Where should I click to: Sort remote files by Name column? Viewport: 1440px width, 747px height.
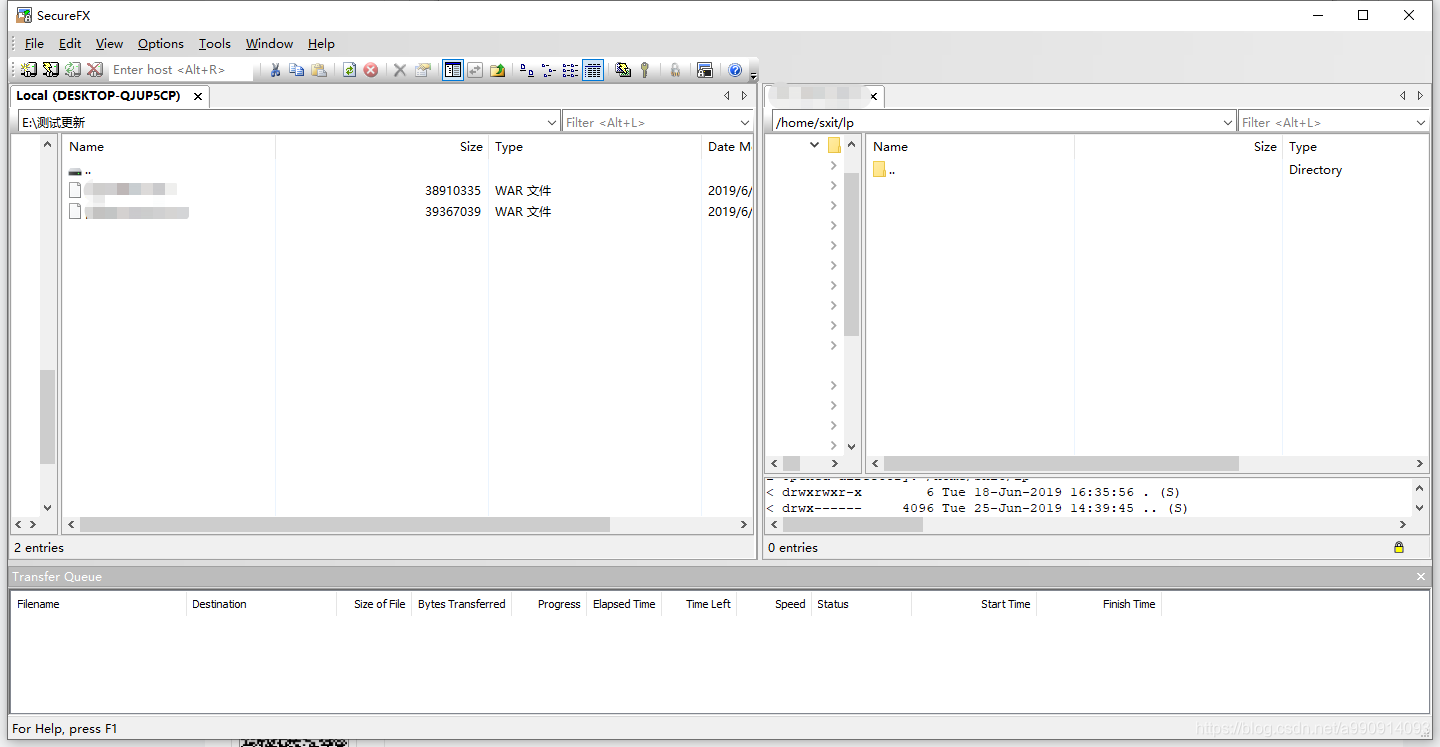[x=970, y=146]
